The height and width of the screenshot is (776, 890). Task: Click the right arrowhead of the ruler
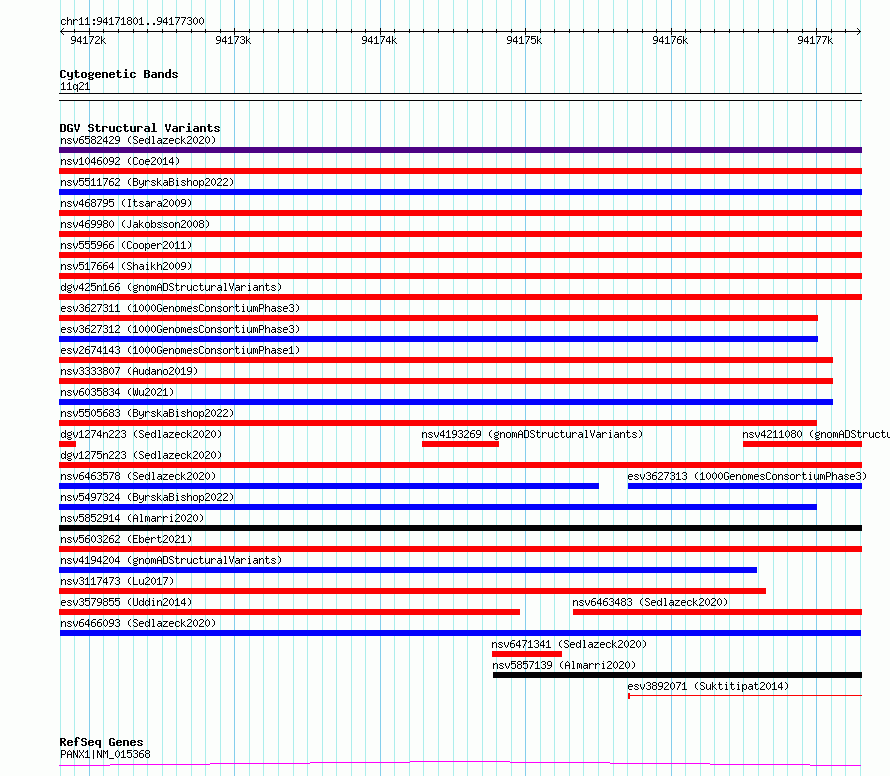click(859, 31)
